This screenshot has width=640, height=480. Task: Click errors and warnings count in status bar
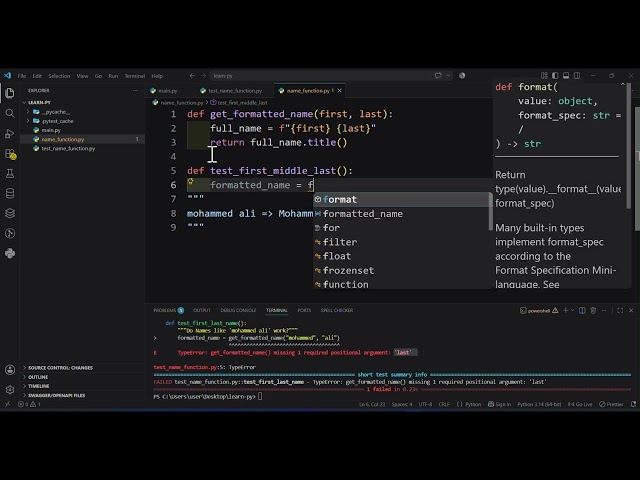[29, 404]
